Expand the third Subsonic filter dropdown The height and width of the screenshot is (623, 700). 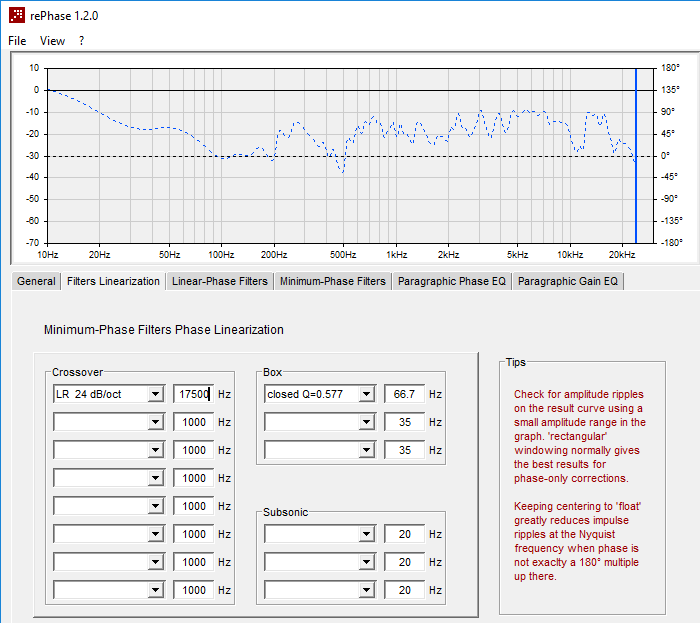(x=367, y=590)
